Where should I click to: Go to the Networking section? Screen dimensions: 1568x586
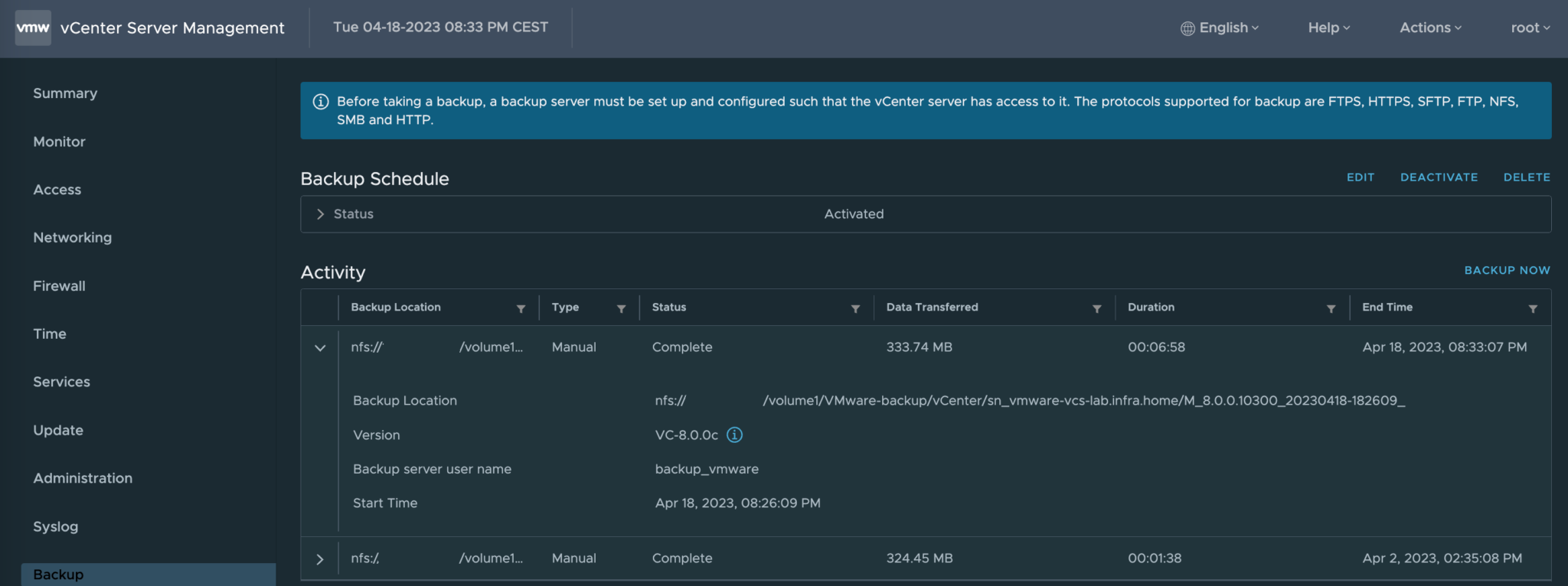pyautogui.click(x=72, y=238)
